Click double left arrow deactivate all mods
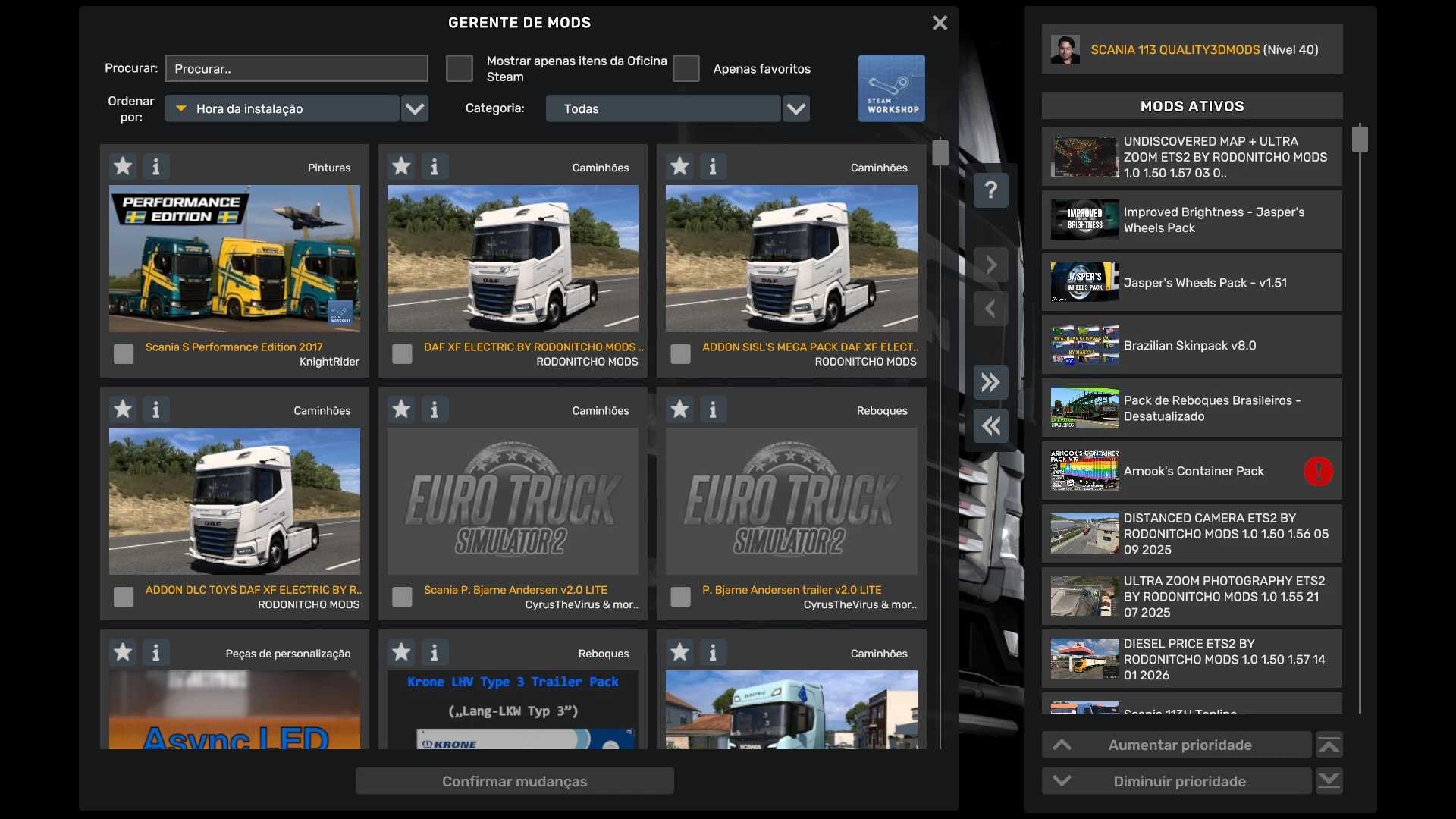Viewport: 1456px width, 819px height. (990, 426)
